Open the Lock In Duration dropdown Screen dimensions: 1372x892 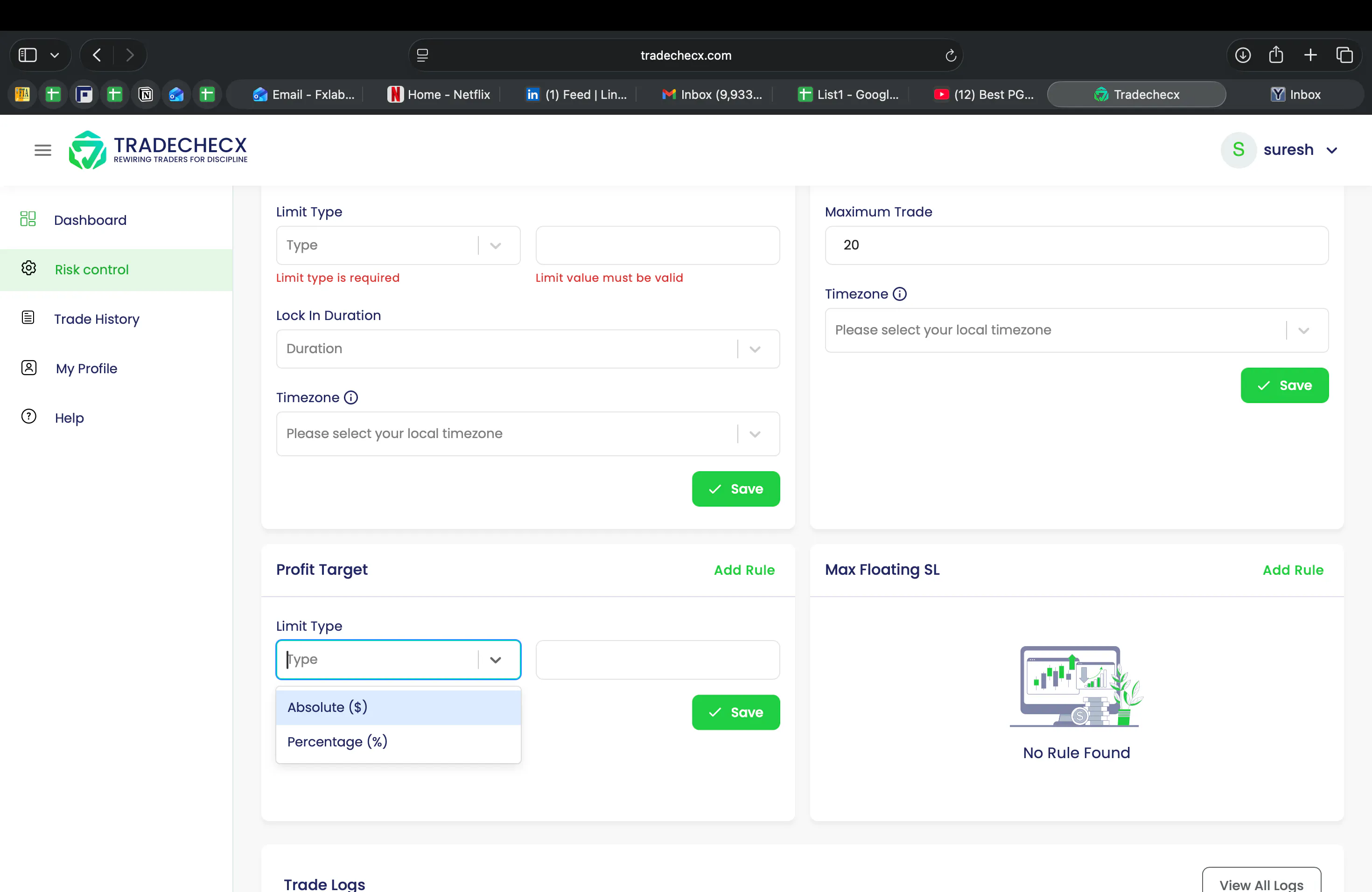coord(528,349)
